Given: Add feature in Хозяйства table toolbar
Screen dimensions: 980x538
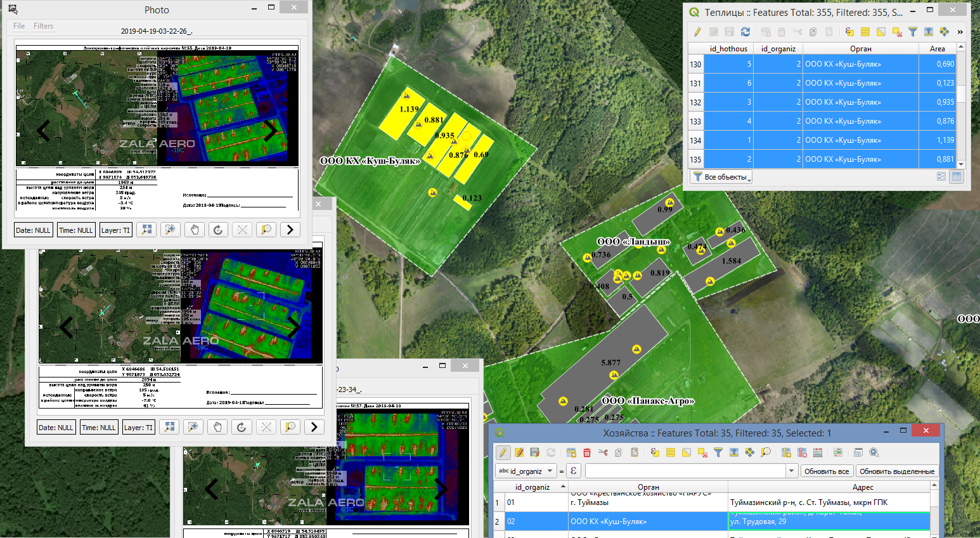Looking at the screenshot, I should point(571,452).
